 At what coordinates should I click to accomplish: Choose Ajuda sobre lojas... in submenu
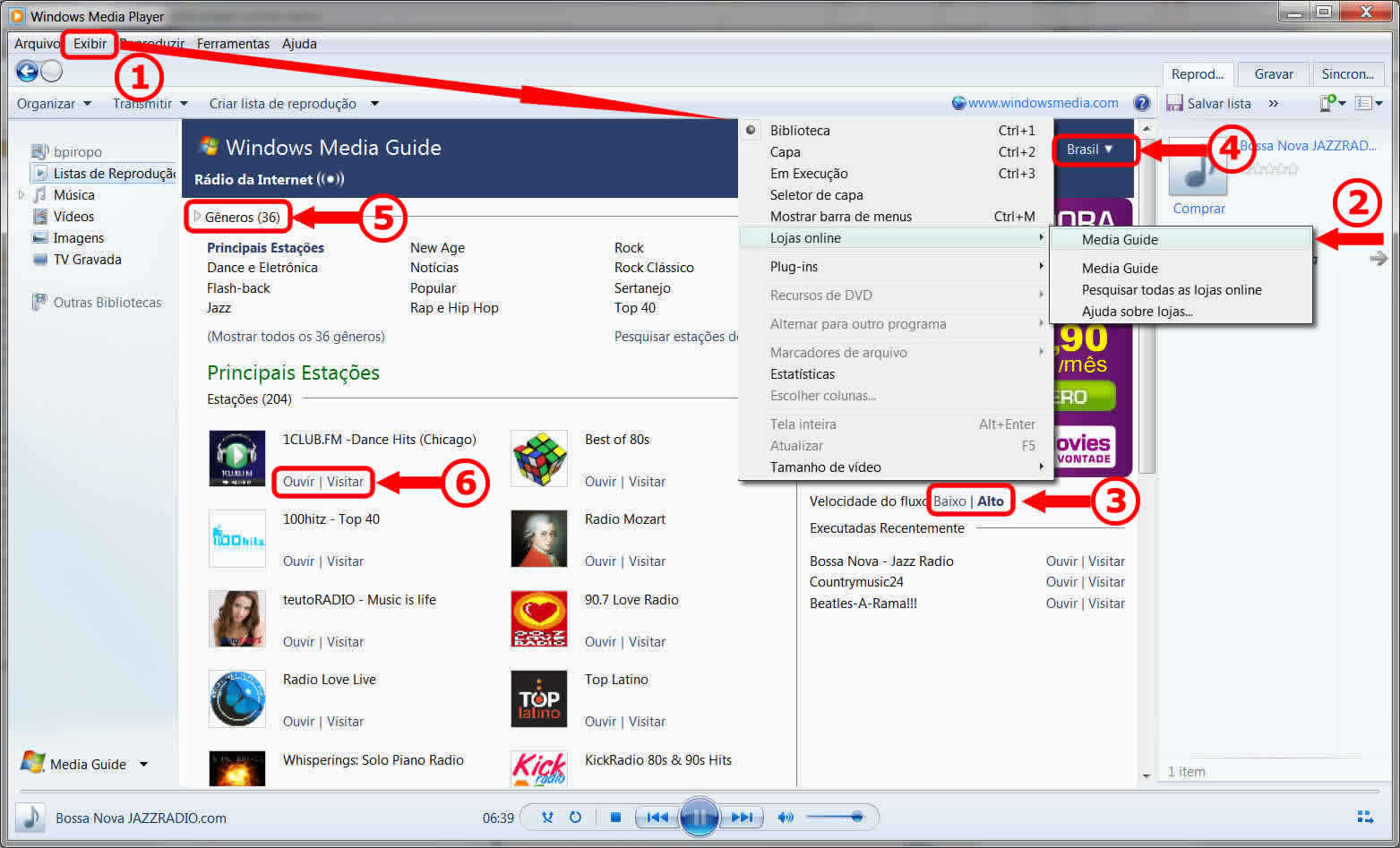[x=1137, y=311]
